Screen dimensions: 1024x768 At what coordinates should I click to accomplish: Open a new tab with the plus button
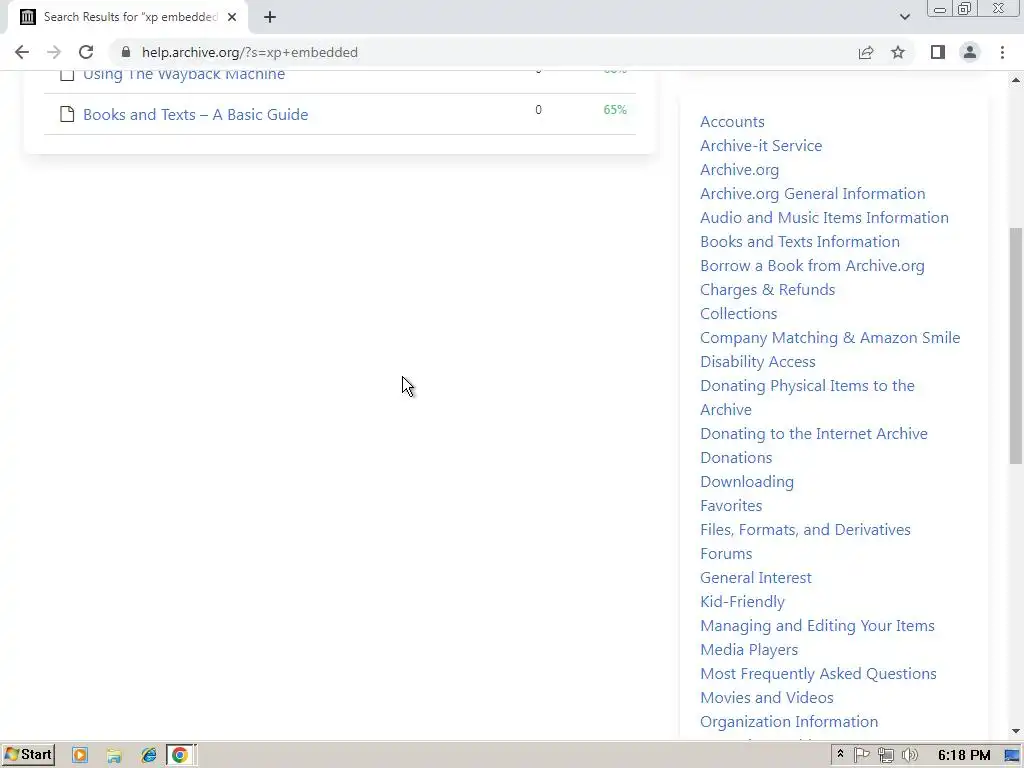click(270, 17)
